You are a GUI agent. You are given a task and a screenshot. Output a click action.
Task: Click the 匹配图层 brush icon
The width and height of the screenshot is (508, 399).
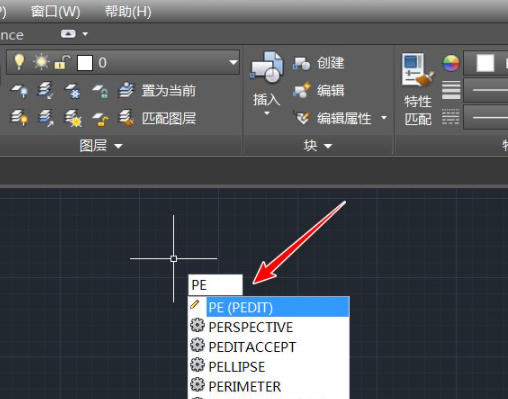coord(127,119)
